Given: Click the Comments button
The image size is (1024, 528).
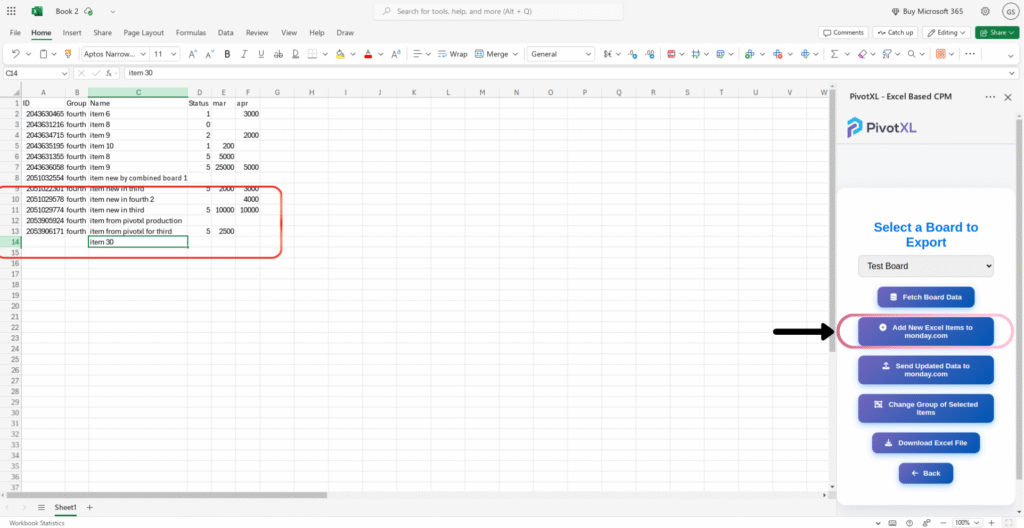Looking at the screenshot, I should coord(843,33).
